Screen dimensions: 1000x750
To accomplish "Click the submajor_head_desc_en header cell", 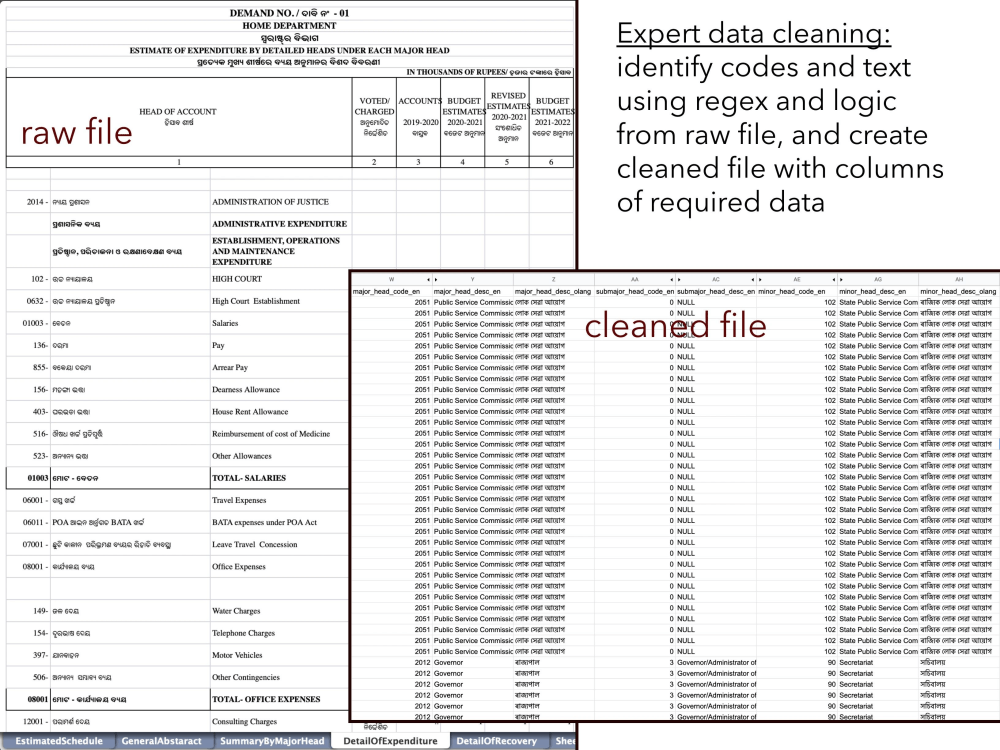I will [716, 291].
